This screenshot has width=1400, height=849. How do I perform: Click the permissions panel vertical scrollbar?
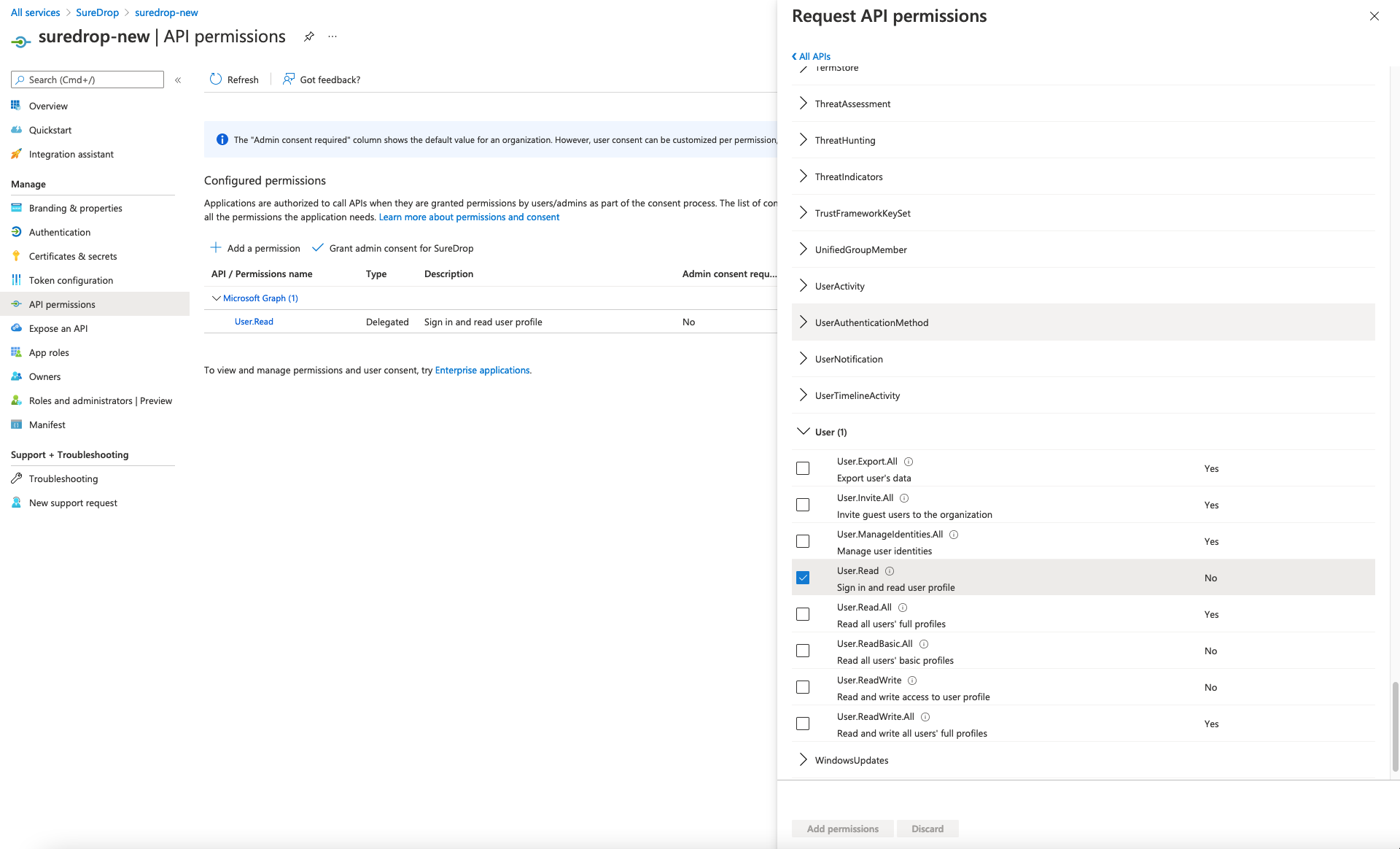(x=1395, y=726)
